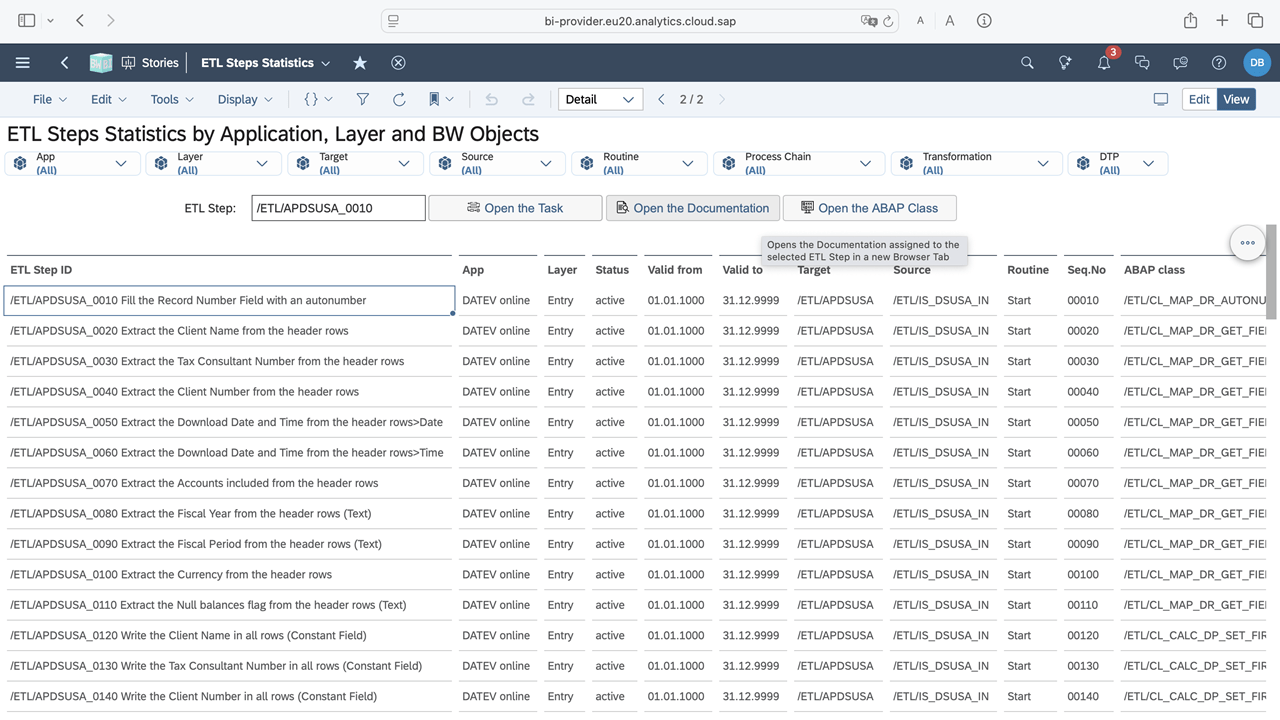
Task: Open the main hamburger menu
Action: point(22,63)
